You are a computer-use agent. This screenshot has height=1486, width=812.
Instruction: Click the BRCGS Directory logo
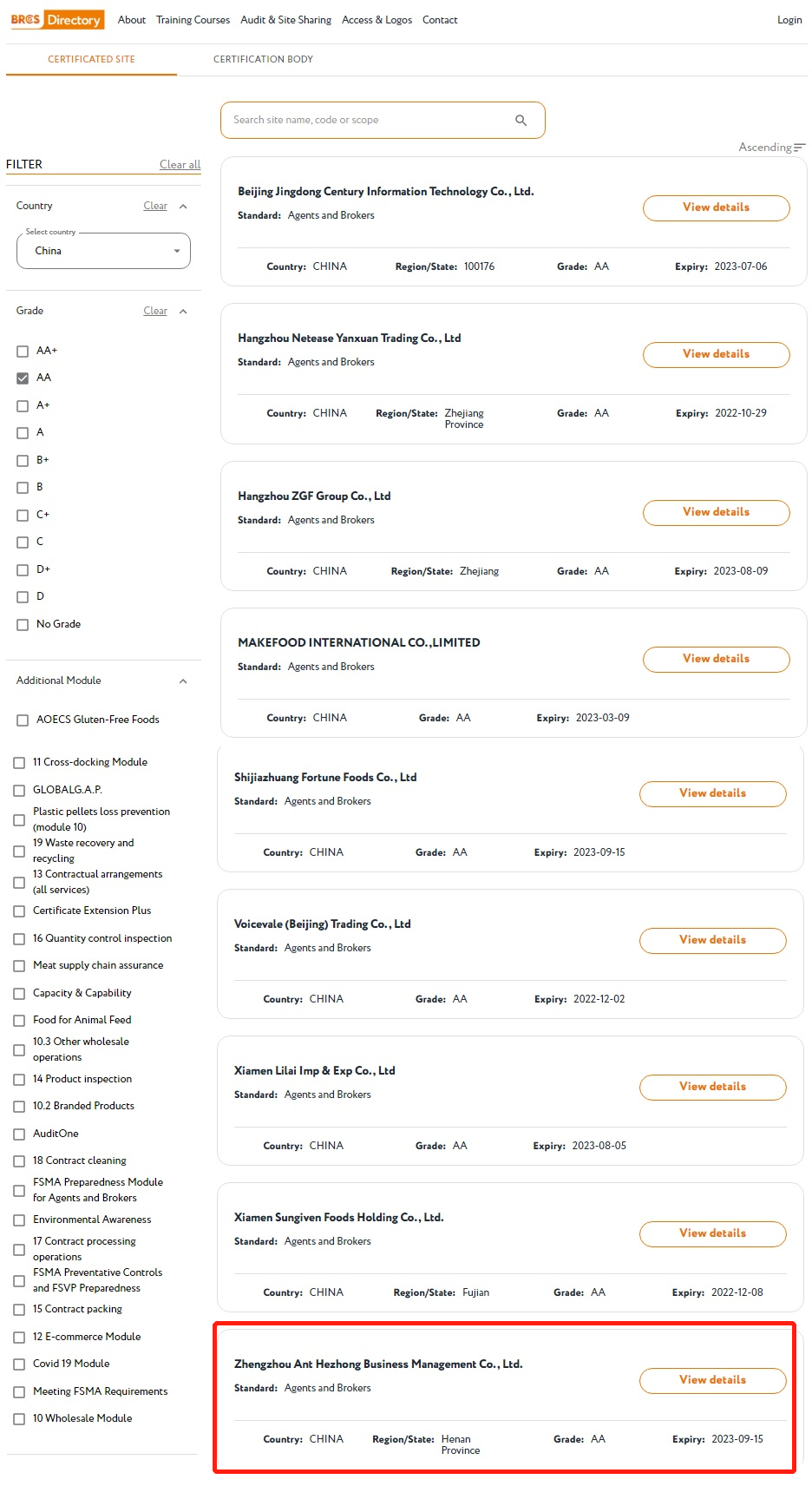[56, 19]
